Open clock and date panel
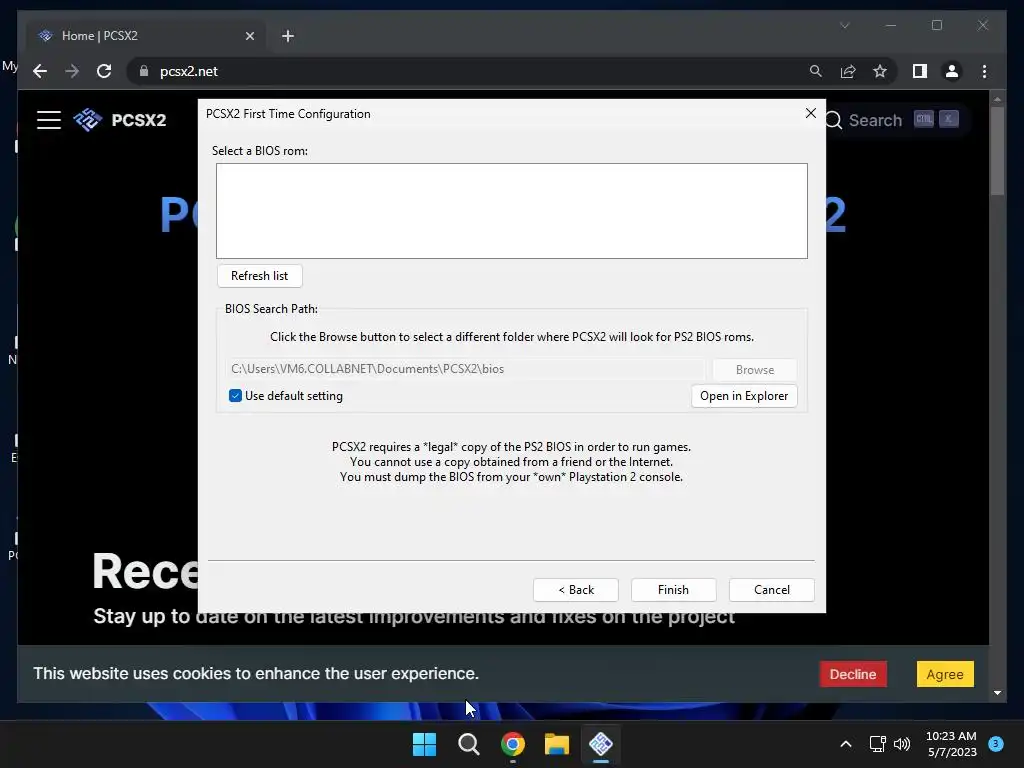 [x=952, y=744]
